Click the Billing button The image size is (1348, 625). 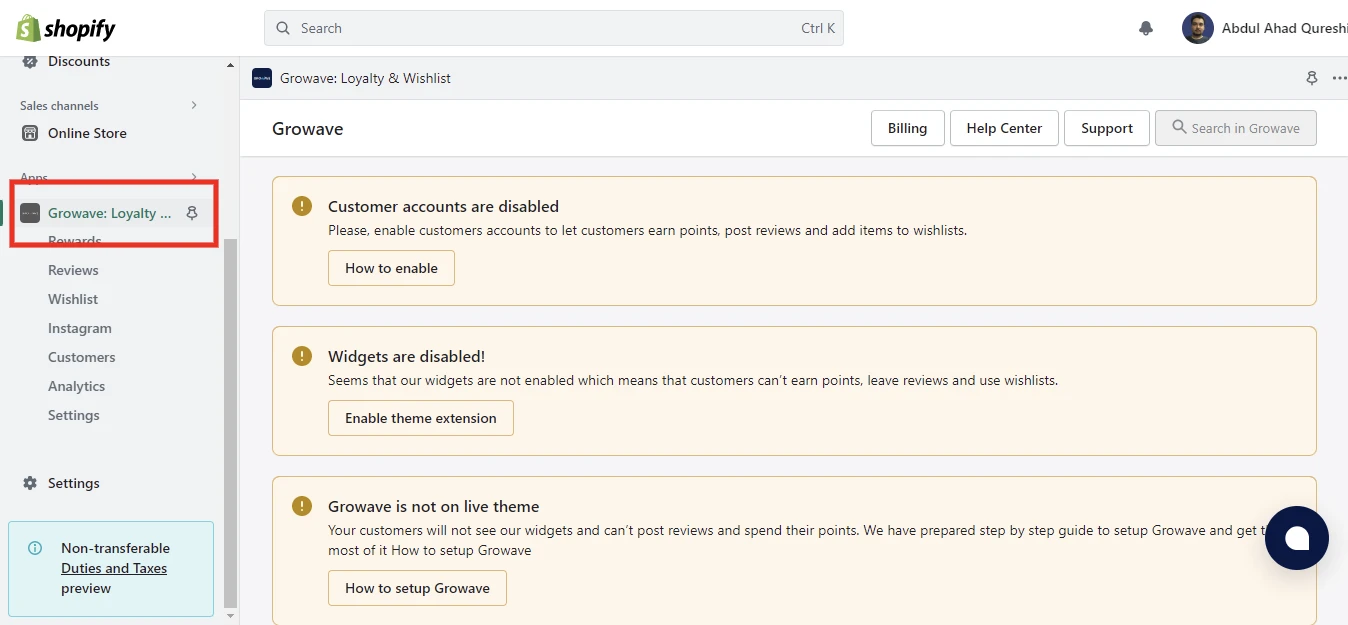(908, 128)
